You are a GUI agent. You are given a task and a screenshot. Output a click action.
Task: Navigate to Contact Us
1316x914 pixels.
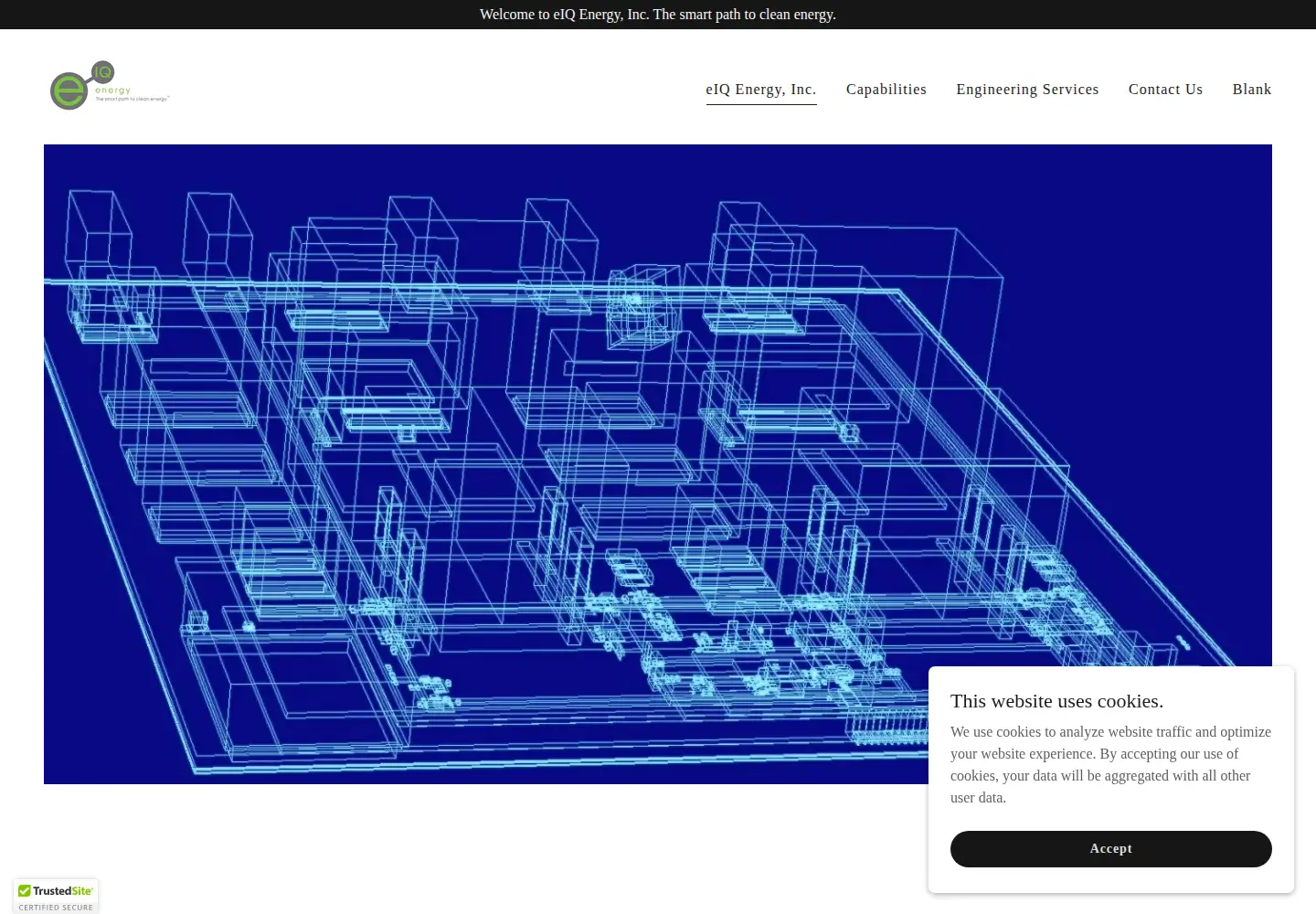pyautogui.click(x=1165, y=90)
